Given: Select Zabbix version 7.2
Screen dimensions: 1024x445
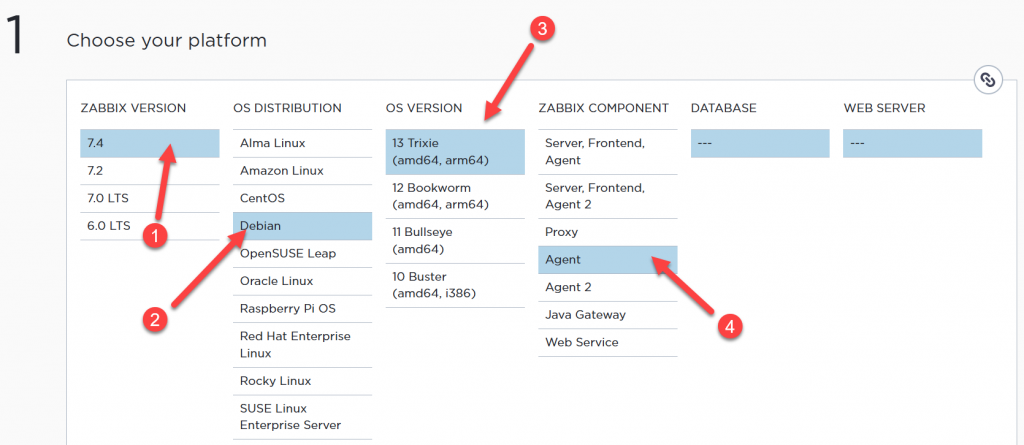Looking at the screenshot, I should coord(149,171).
